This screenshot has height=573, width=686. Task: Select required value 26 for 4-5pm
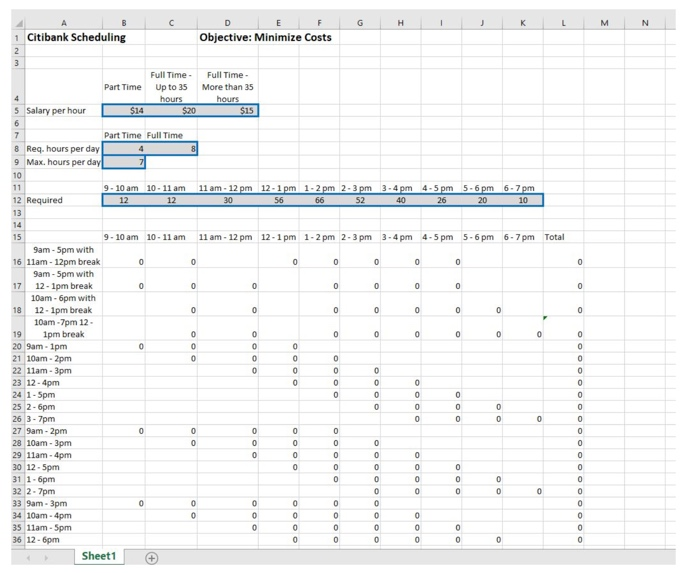coord(441,200)
